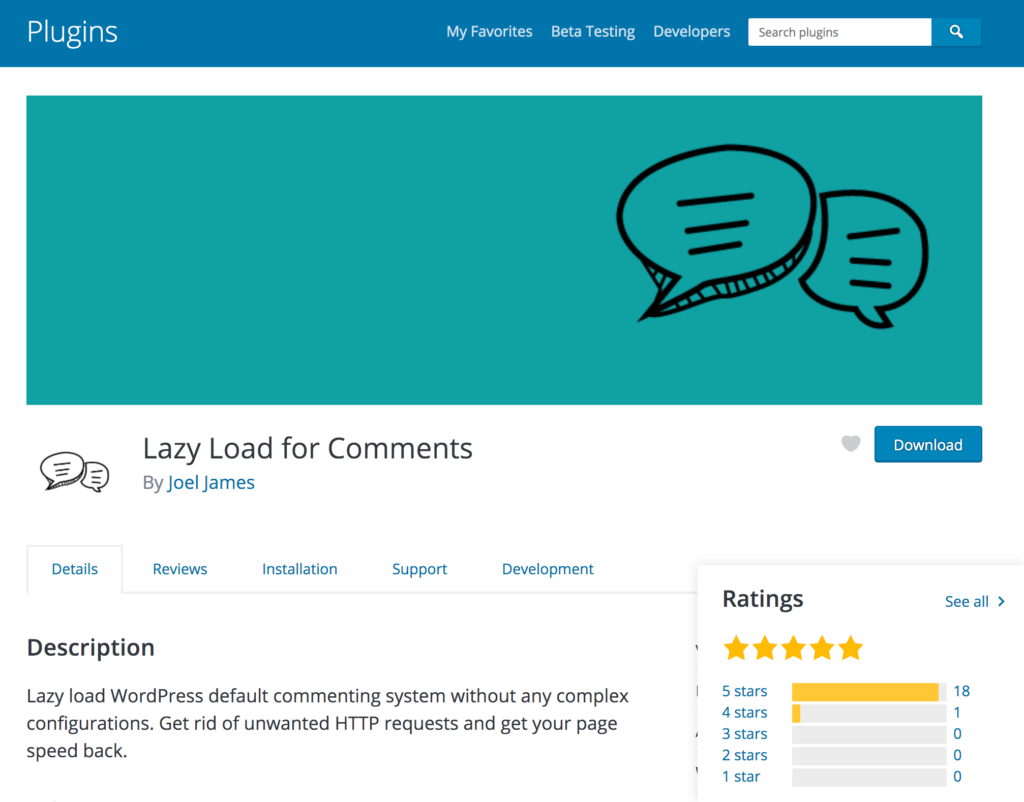The height and width of the screenshot is (802, 1024).
Task: Click the See all chevron arrow
Action: 1001,602
